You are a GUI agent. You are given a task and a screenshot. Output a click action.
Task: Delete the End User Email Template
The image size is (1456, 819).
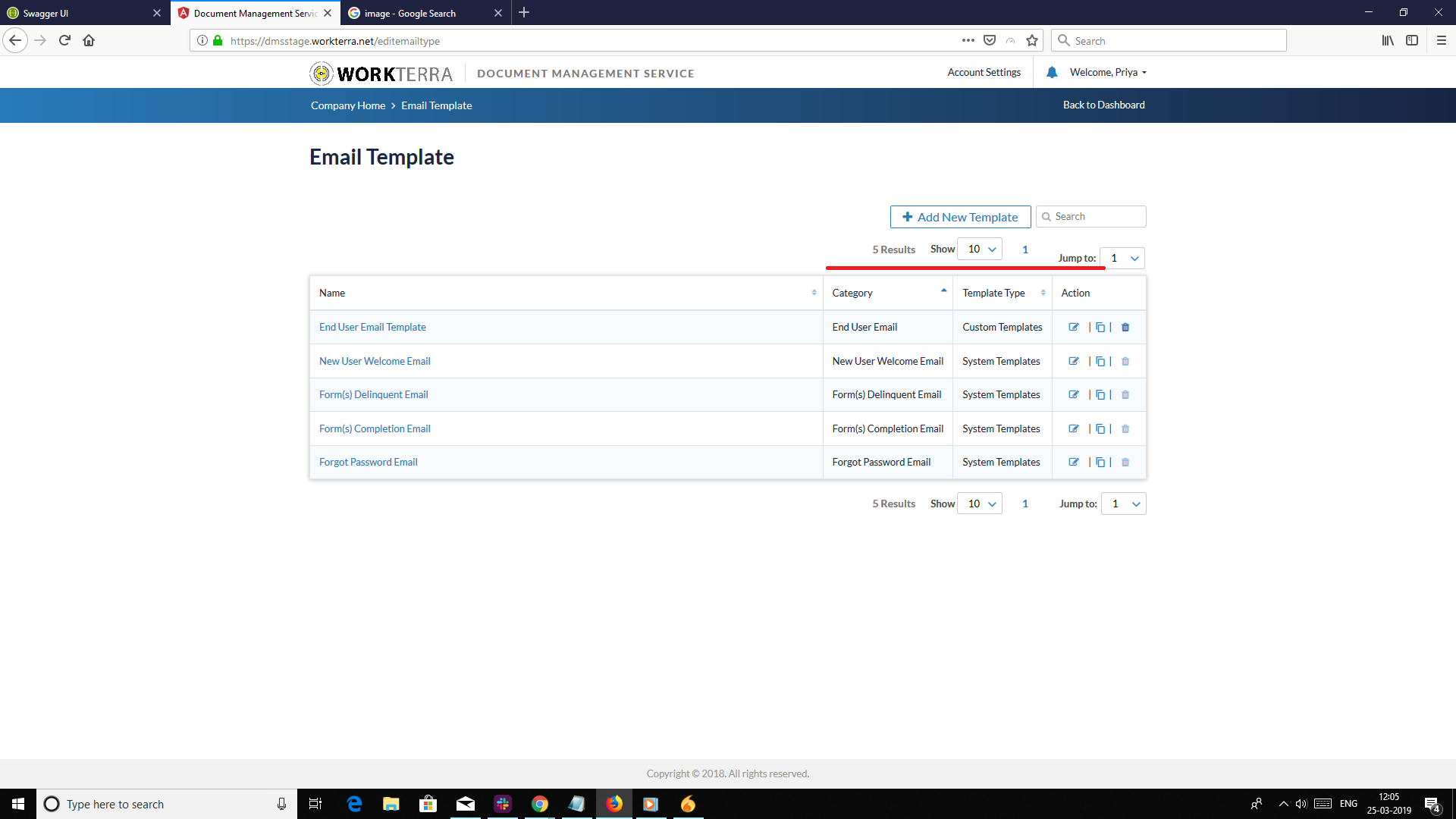1125,327
